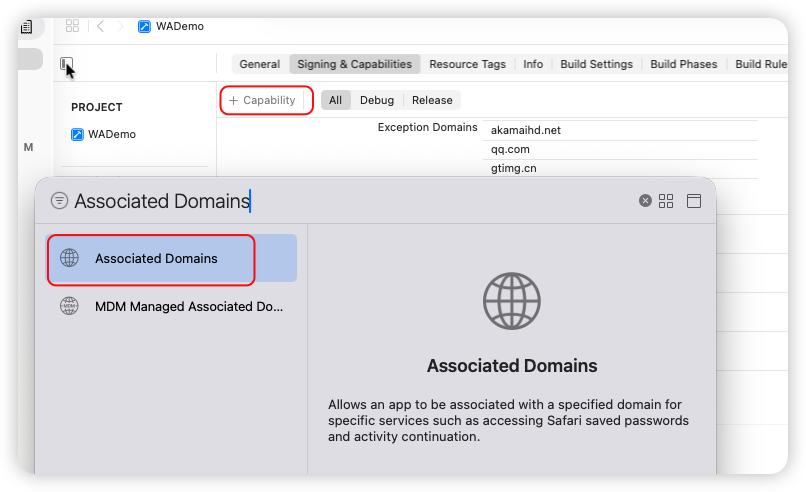The width and height of the screenshot is (806, 492).
Task: Click the filter icon in capability search
Action: click(59, 201)
